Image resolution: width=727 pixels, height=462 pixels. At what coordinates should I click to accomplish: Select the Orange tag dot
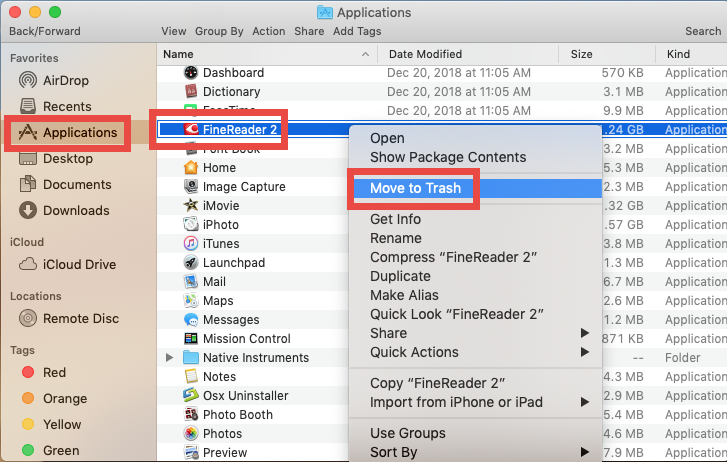tap(28, 398)
